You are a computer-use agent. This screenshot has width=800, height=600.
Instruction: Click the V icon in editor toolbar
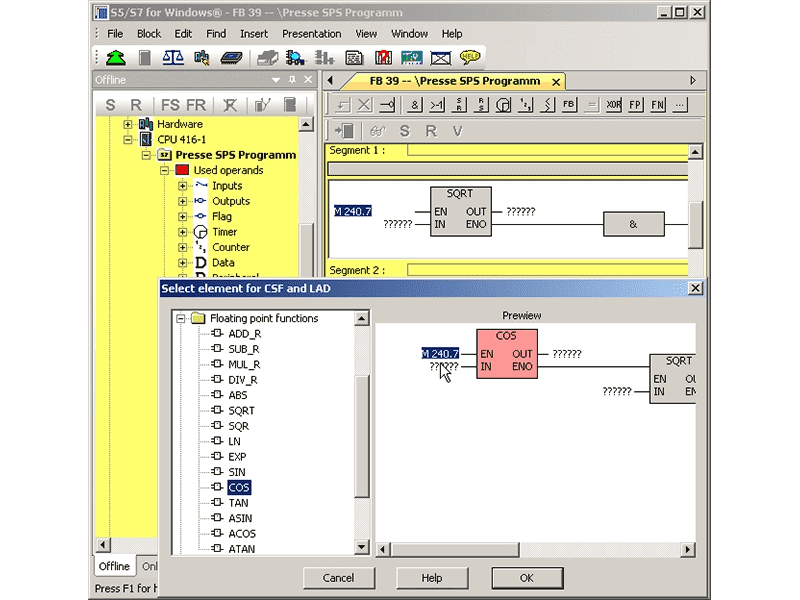458,132
